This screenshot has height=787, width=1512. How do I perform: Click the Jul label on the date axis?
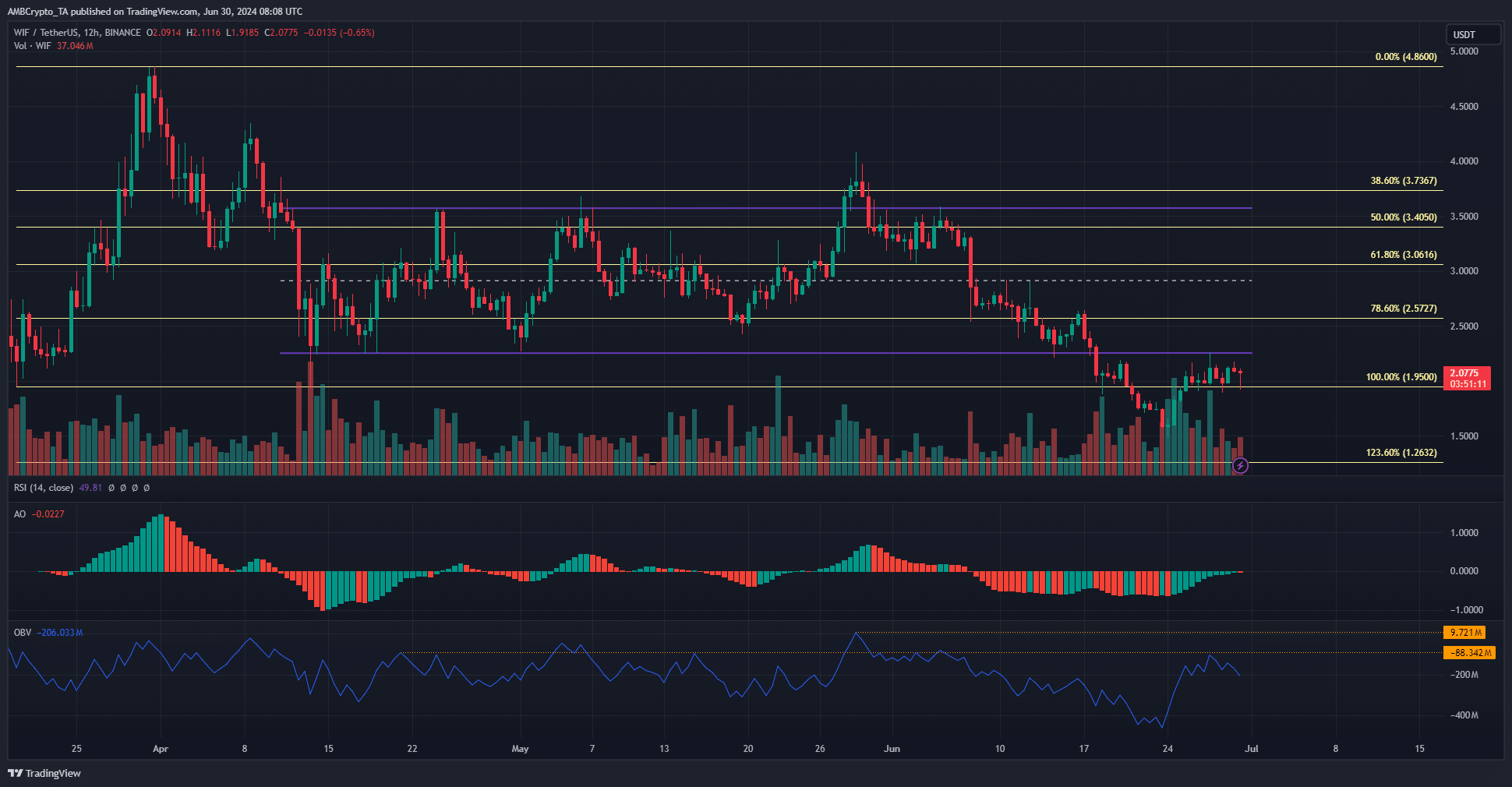coord(1251,749)
